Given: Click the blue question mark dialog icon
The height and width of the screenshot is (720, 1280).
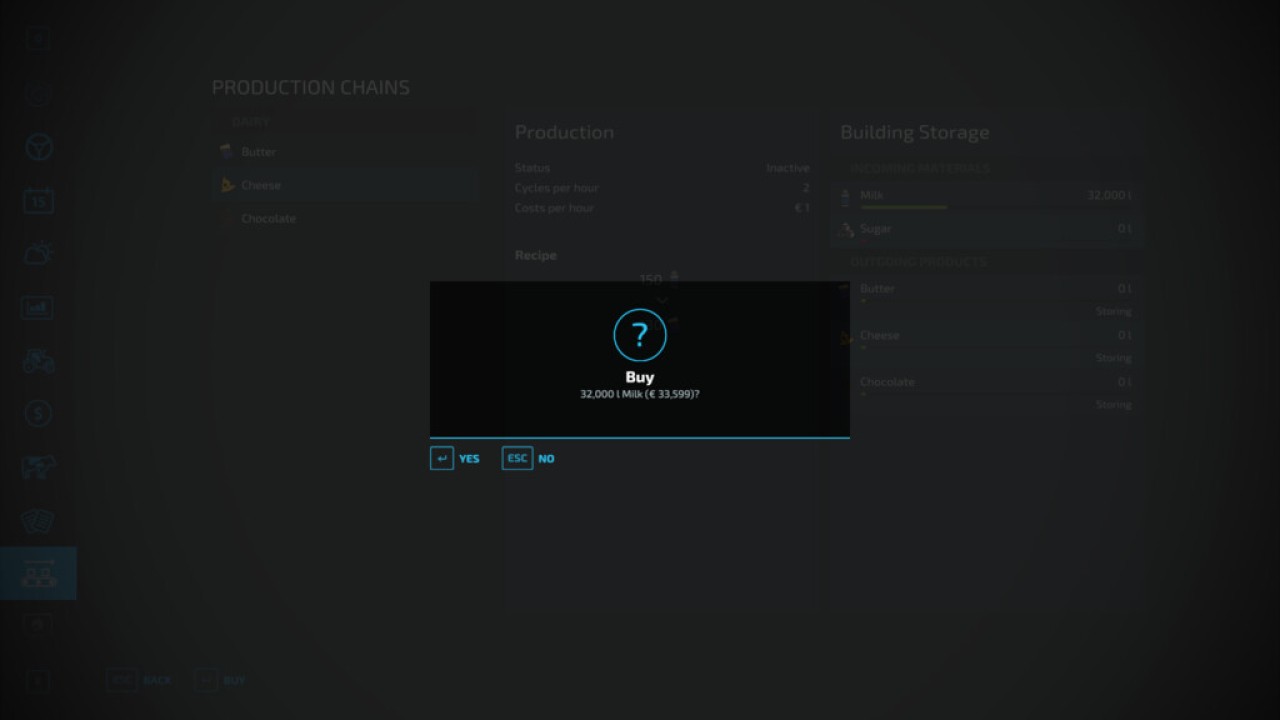Looking at the screenshot, I should (x=640, y=335).
